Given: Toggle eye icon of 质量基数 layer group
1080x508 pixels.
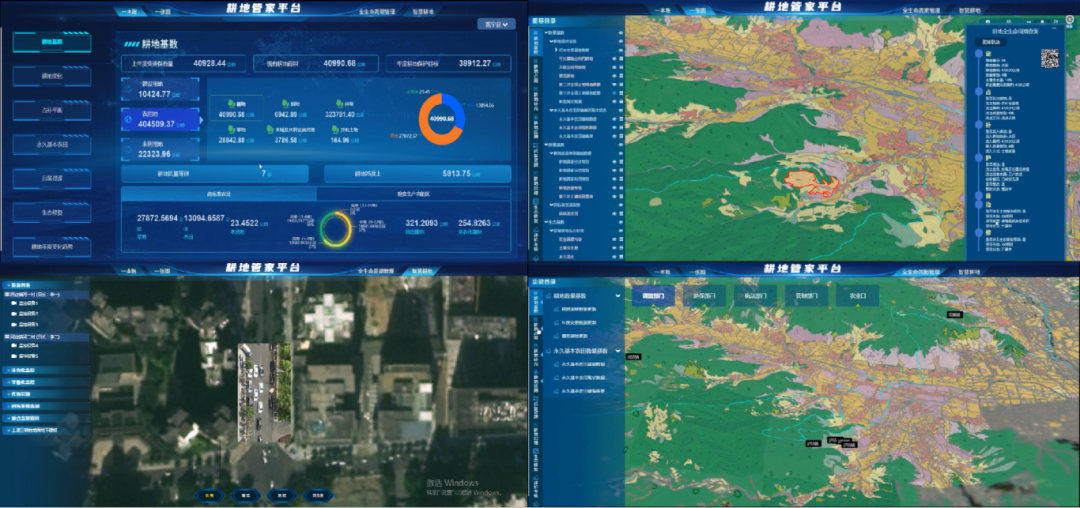Looking at the screenshot, I should coord(621,145).
